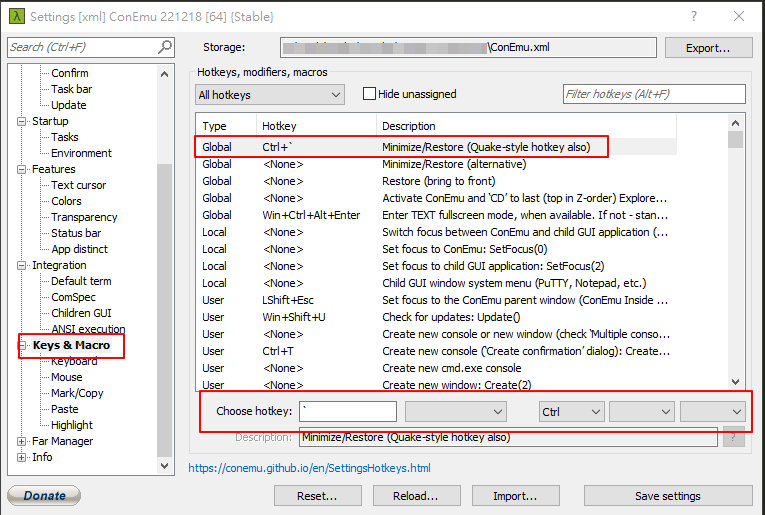Click the ConEmu lambda title bar icon
Image resolution: width=765 pixels, height=515 pixels.
click(17, 16)
